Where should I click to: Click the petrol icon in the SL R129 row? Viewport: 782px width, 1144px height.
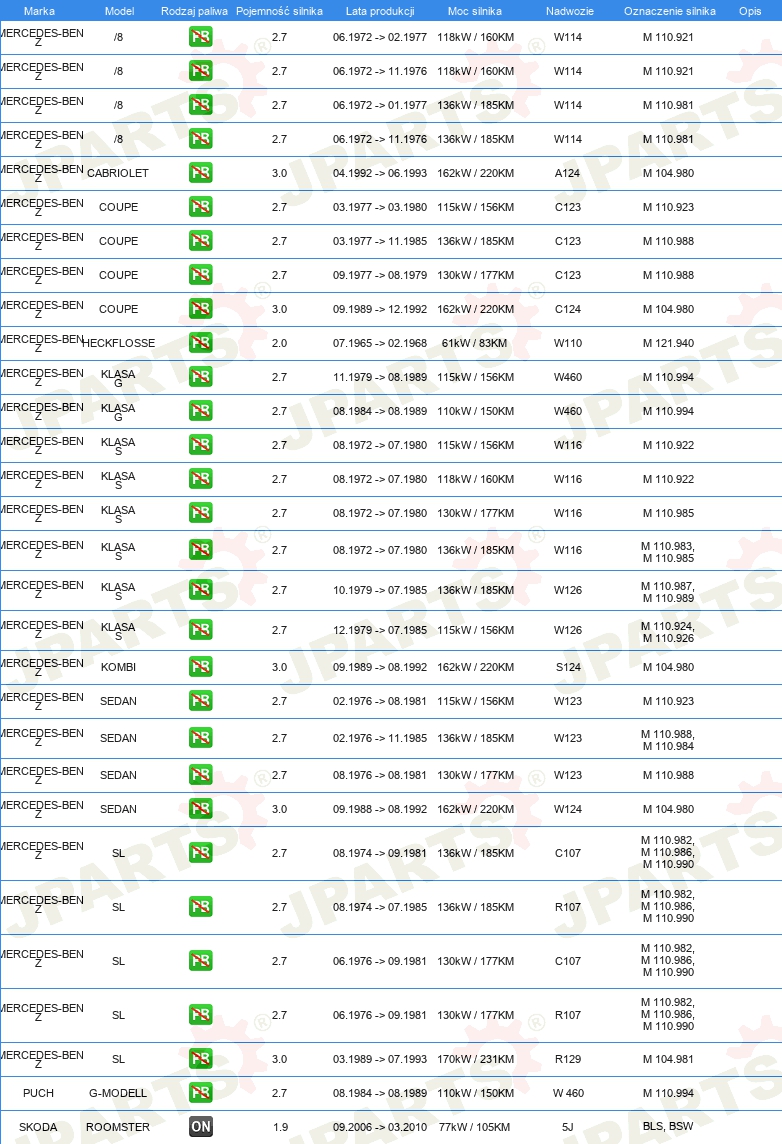[201, 1059]
